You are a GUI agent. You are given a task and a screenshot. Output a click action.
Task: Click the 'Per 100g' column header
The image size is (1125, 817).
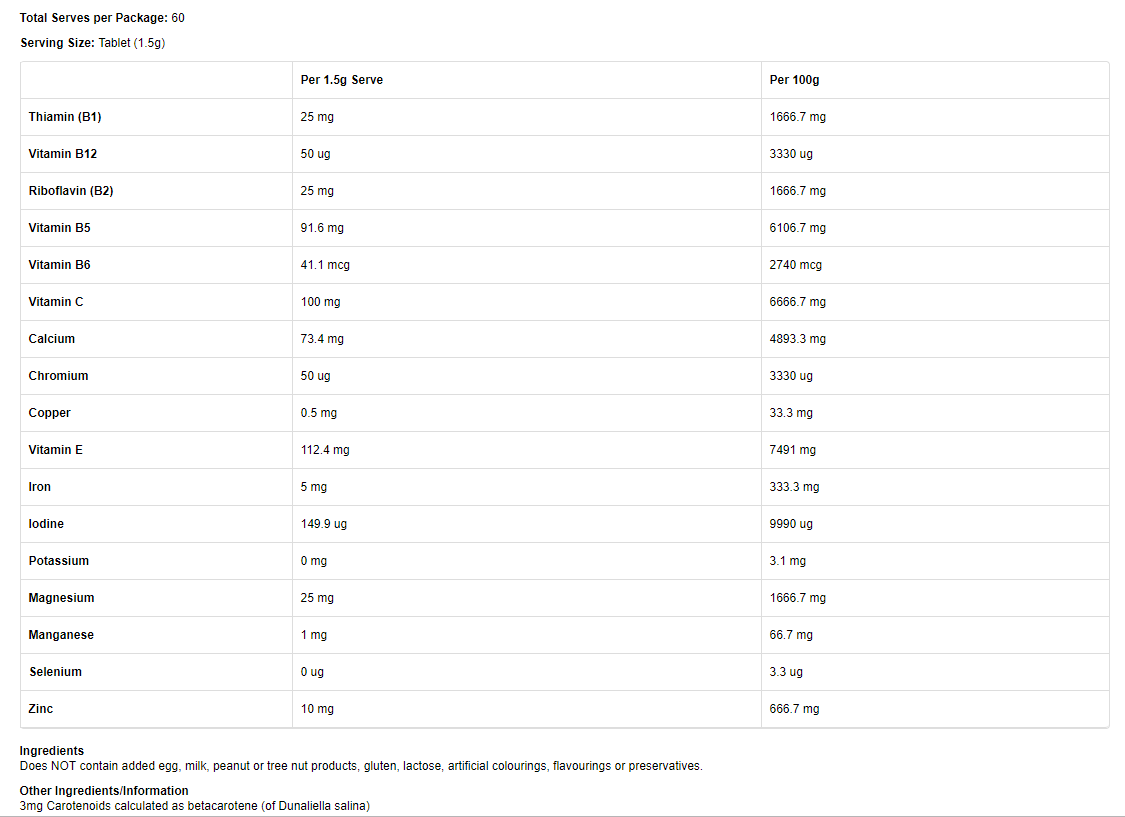pyautogui.click(x=795, y=80)
